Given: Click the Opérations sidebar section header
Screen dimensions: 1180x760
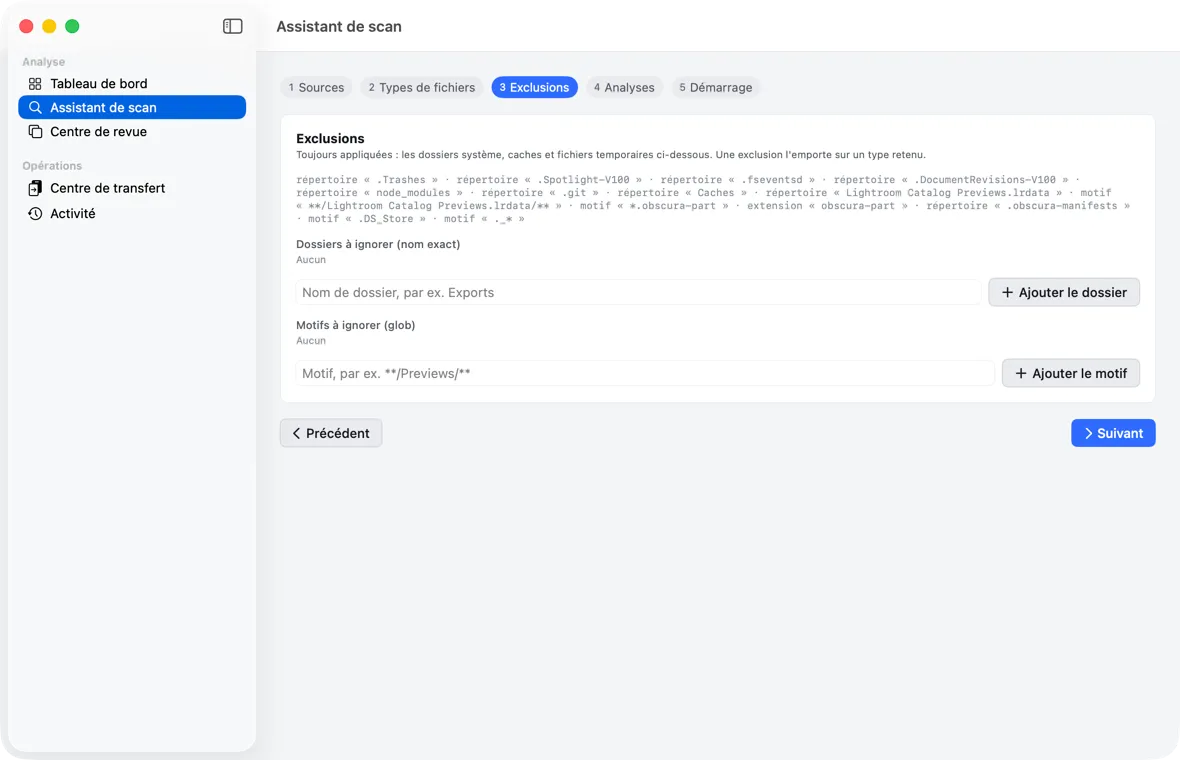Looking at the screenshot, I should pyautogui.click(x=52, y=166).
